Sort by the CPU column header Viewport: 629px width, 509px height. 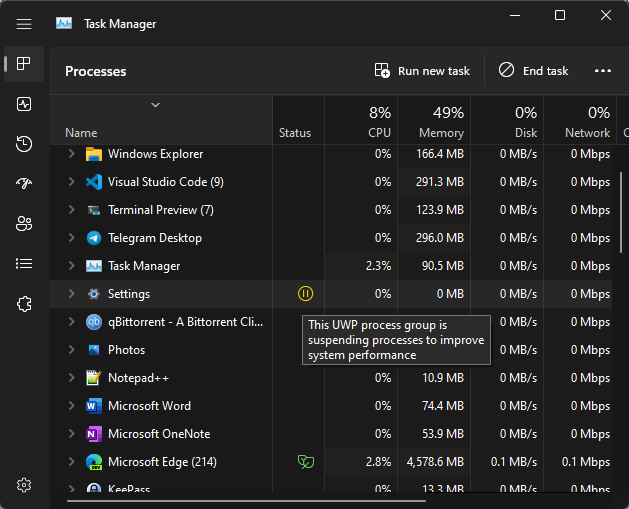tap(361, 120)
